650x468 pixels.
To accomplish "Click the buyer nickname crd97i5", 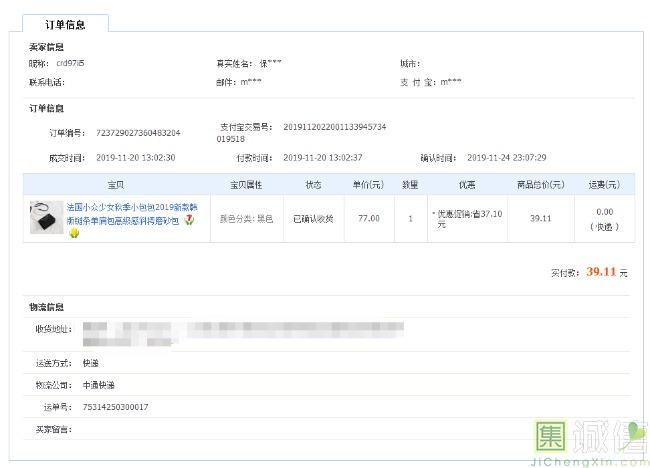I will coord(70,63).
